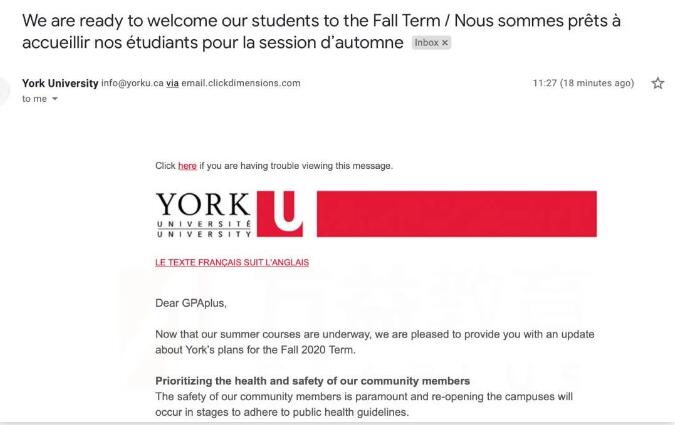Expand the 'to me' recipient details arrow
The image size is (675, 425).
coord(55,99)
